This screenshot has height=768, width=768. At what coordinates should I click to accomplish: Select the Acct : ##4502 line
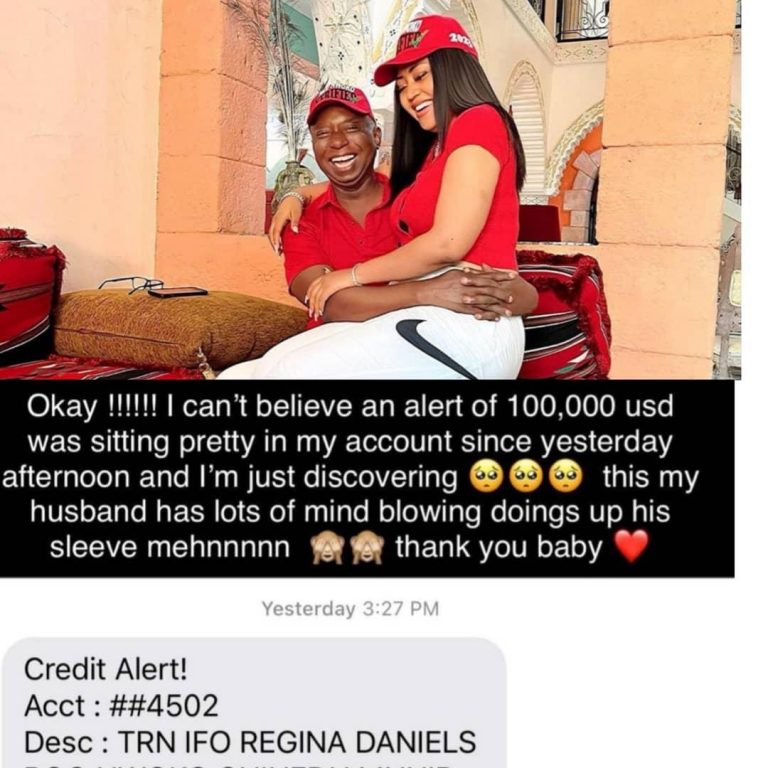121,706
